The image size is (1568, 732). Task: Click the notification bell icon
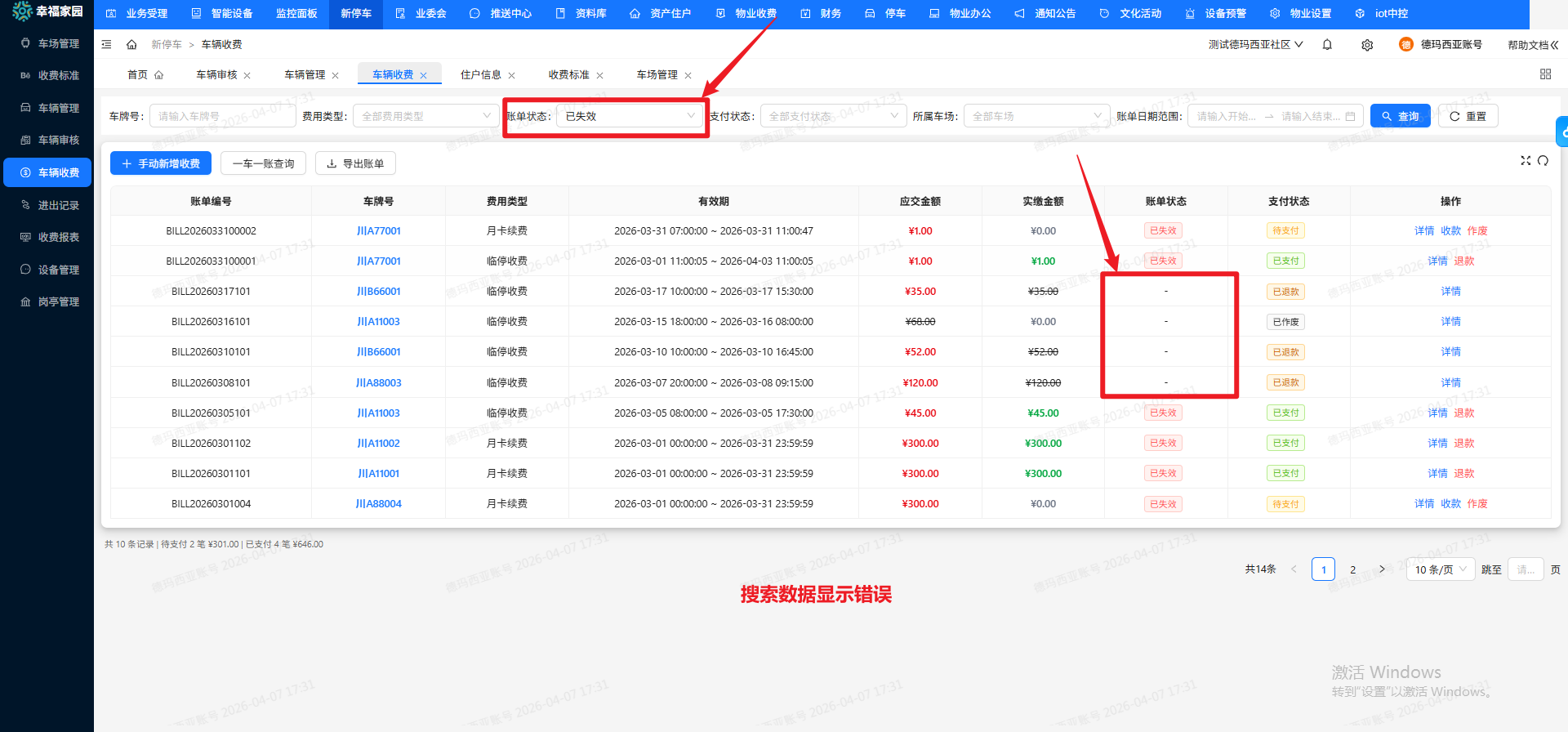point(1327,45)
